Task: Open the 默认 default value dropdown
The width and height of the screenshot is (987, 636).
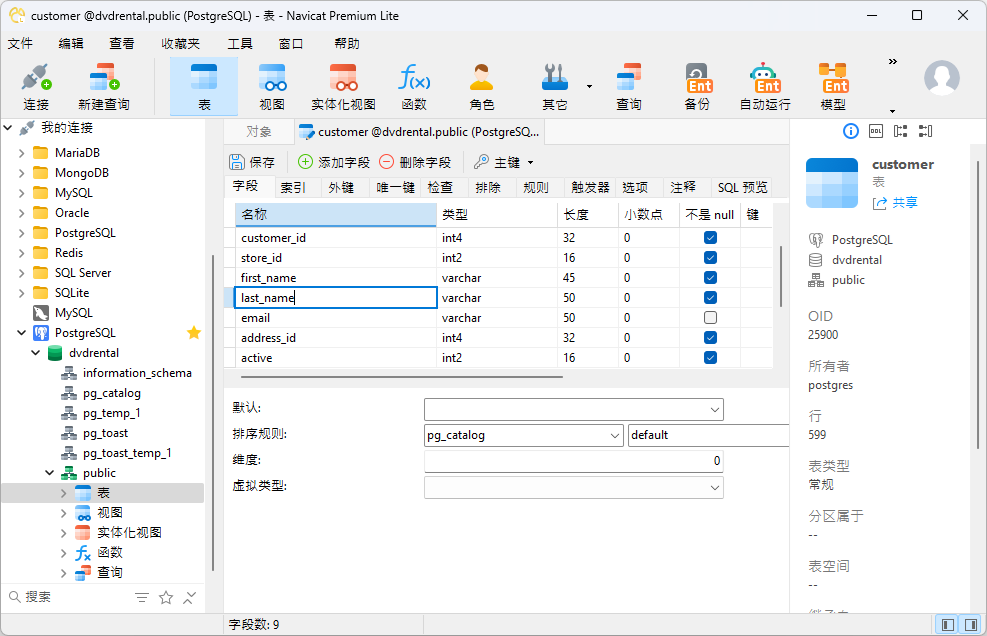Action: pyautogui.click(x=714, y=409)
